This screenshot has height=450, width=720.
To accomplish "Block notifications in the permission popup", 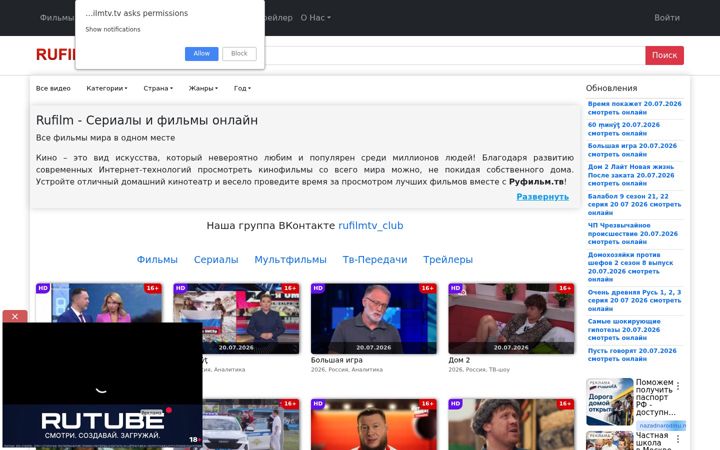I will tap(239, 54).
